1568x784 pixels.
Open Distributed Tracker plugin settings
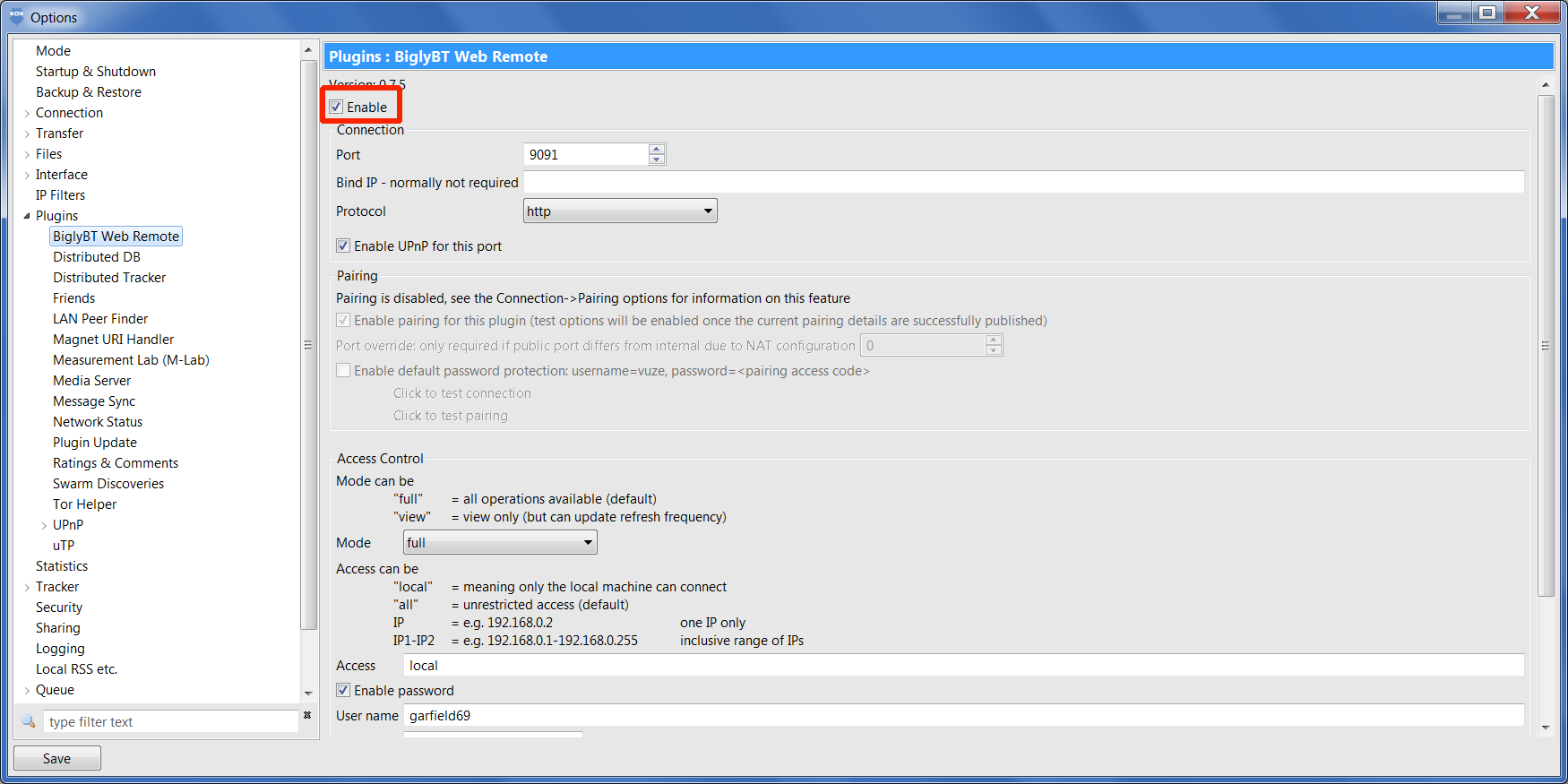(109, 278)
